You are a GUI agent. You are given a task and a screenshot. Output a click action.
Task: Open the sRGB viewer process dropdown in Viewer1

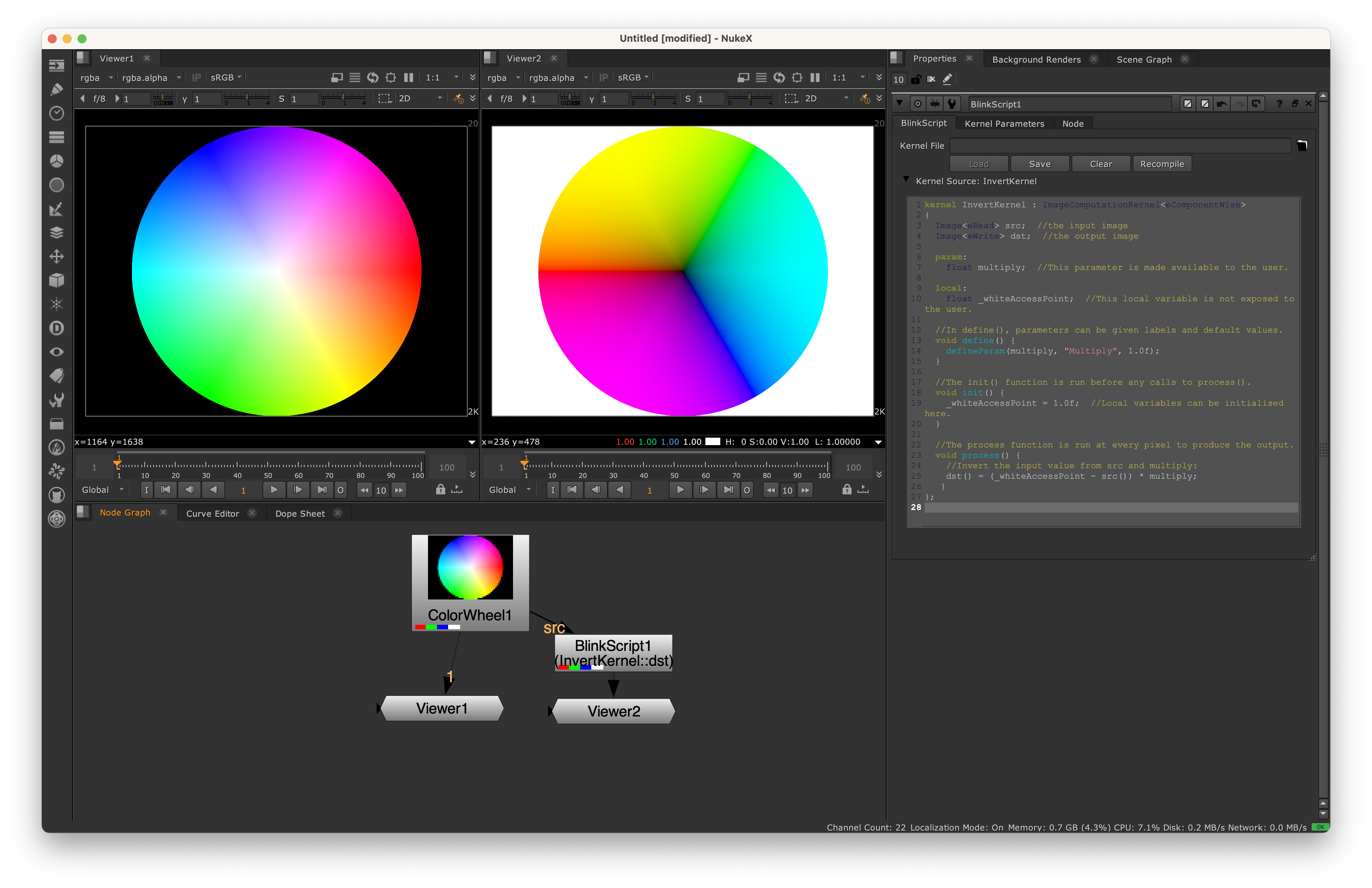(226, 77)
